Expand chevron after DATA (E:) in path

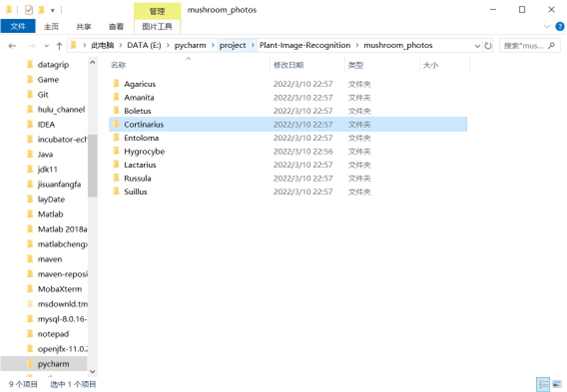pyautogui.click(x=168, y=46)
